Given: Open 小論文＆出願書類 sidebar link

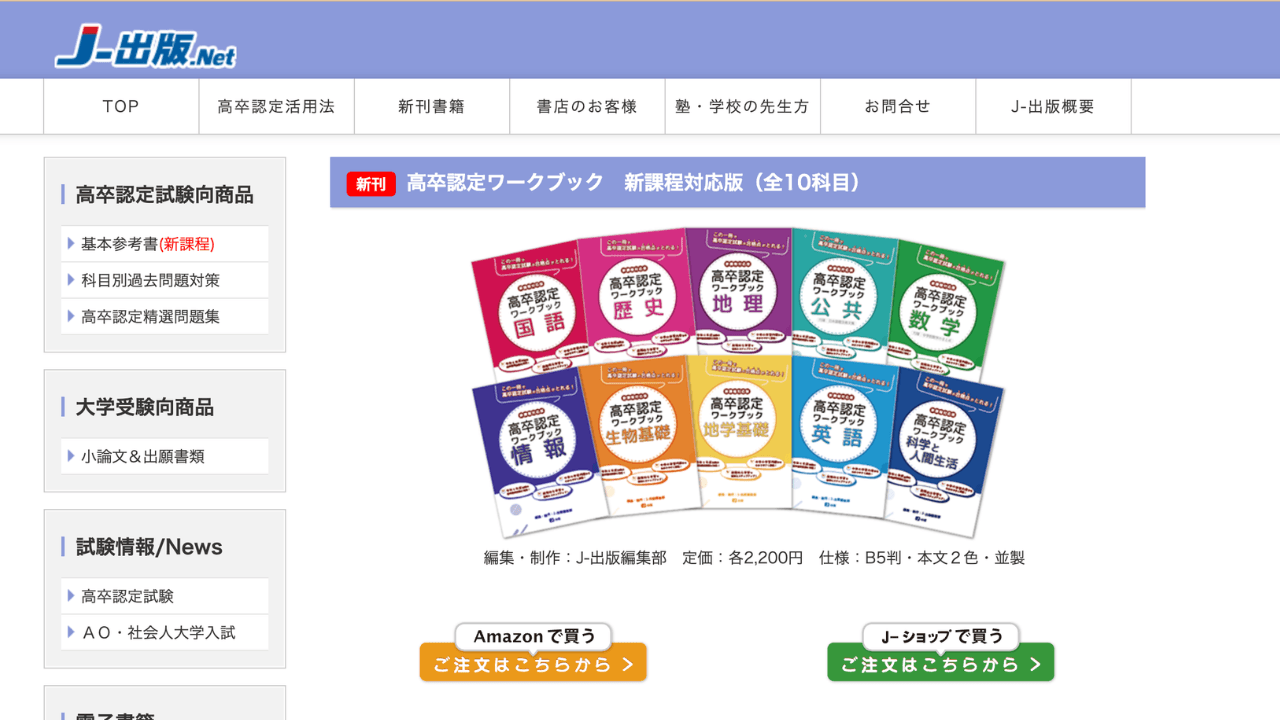Looking at the screenshot, I should point(165,456).
